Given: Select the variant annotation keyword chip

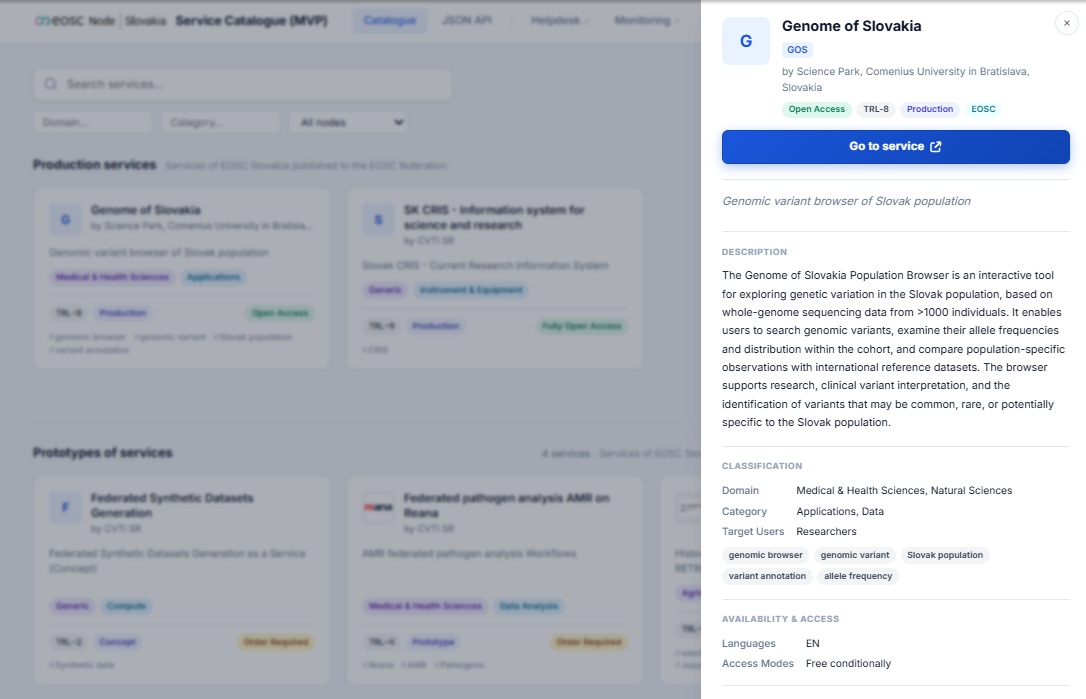Looking at the screenshot, I should click(767, 576).
